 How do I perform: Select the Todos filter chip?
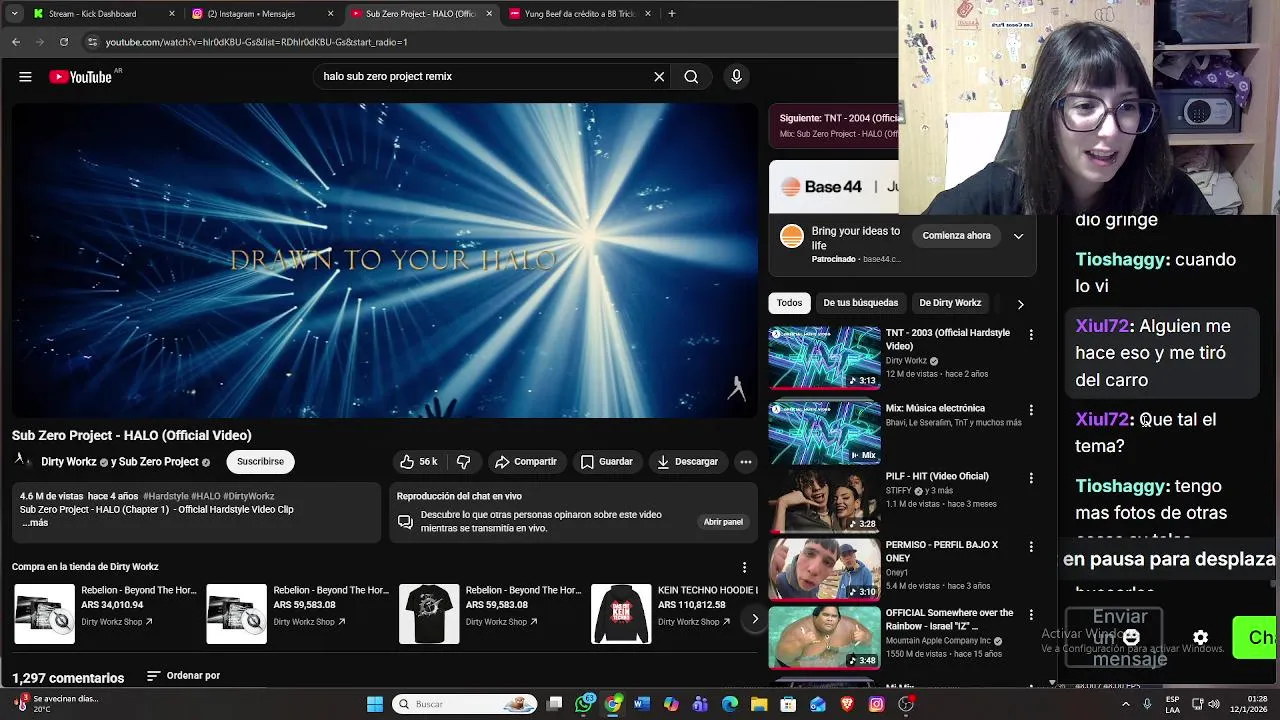(790, 303)
